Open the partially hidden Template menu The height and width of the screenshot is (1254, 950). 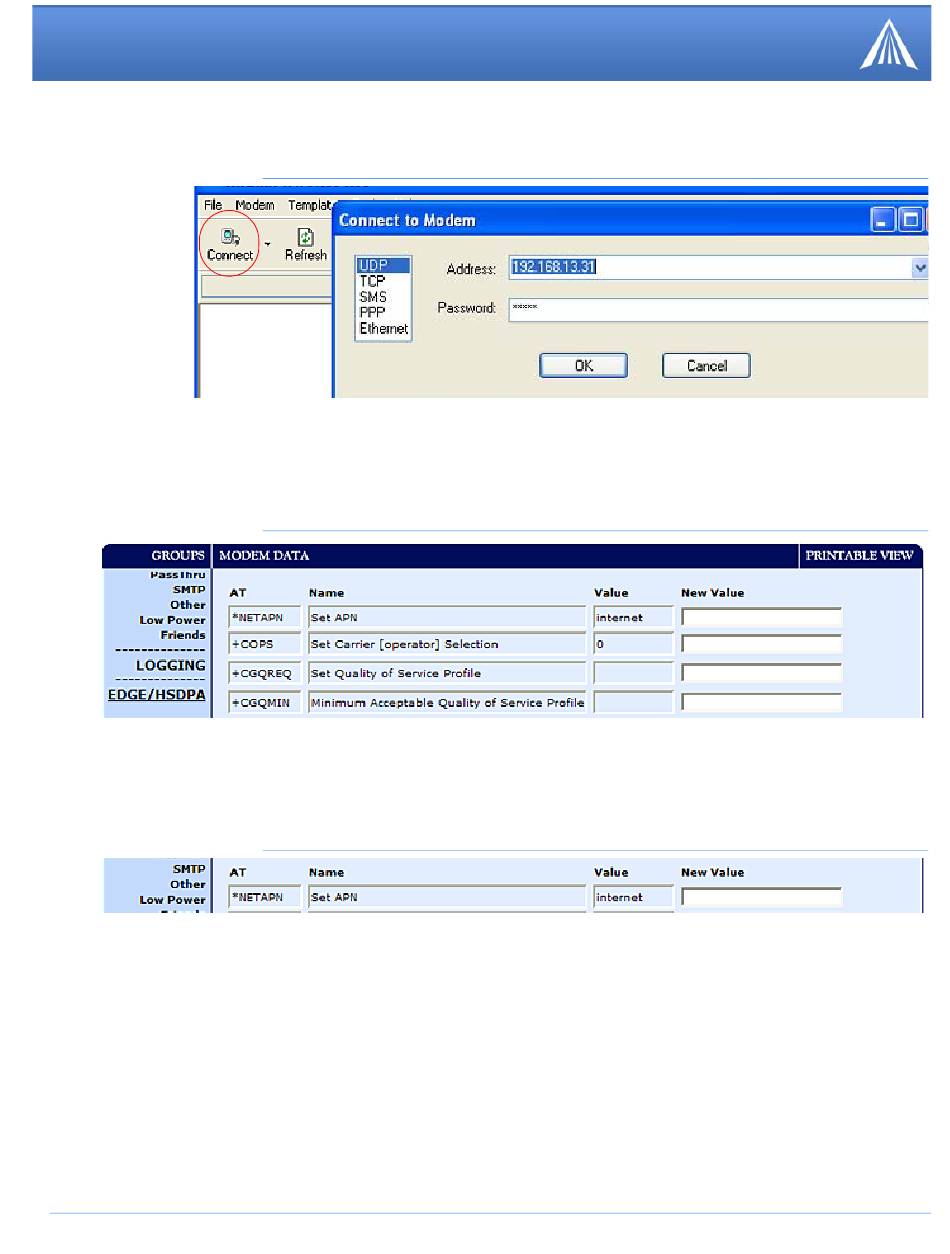[310, 205]
